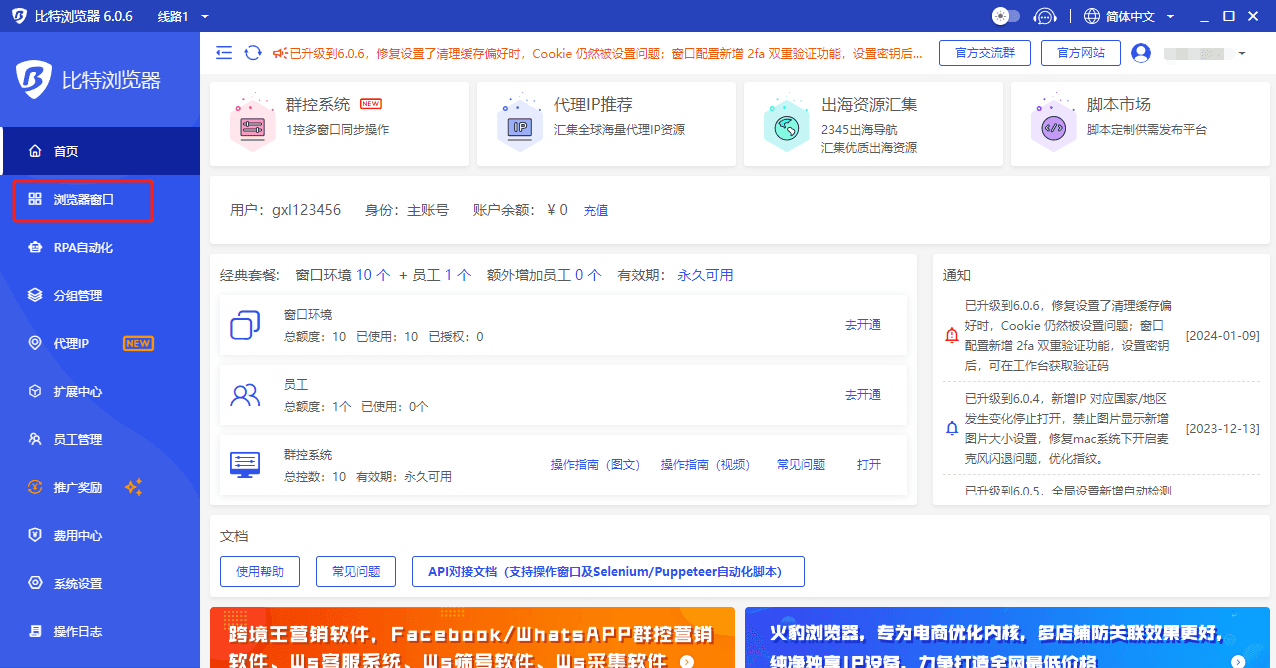Open 员工管理 in sidebar
Viewport: 1276px width, 668px height.
click(x=100, y=439)
